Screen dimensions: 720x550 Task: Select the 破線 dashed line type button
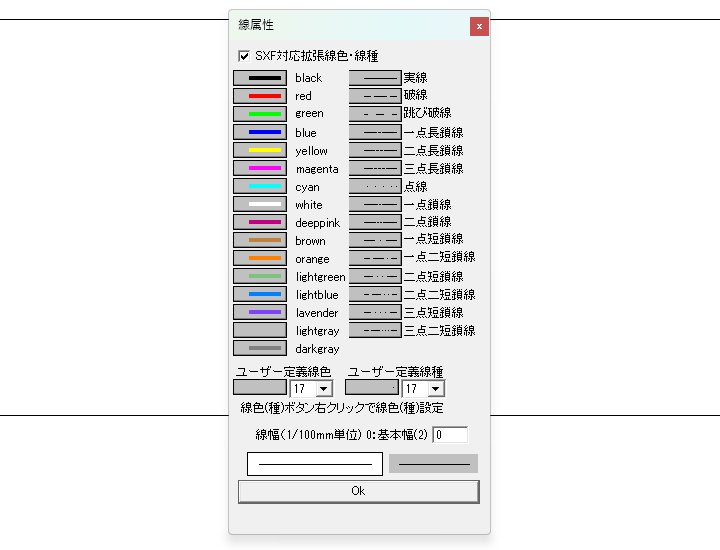coord(375,96)
